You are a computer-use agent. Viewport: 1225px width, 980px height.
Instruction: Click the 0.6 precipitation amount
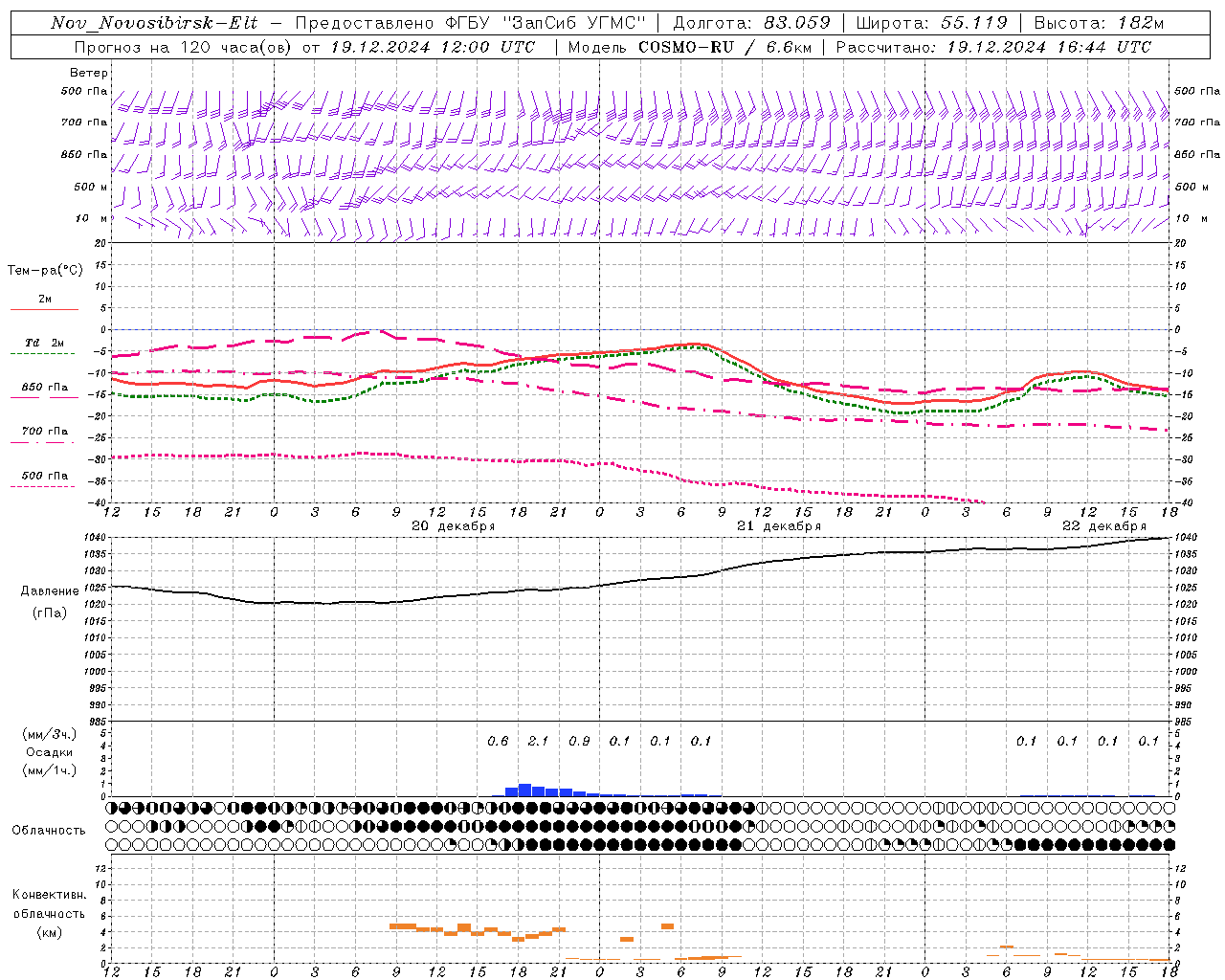coord(498,741)
